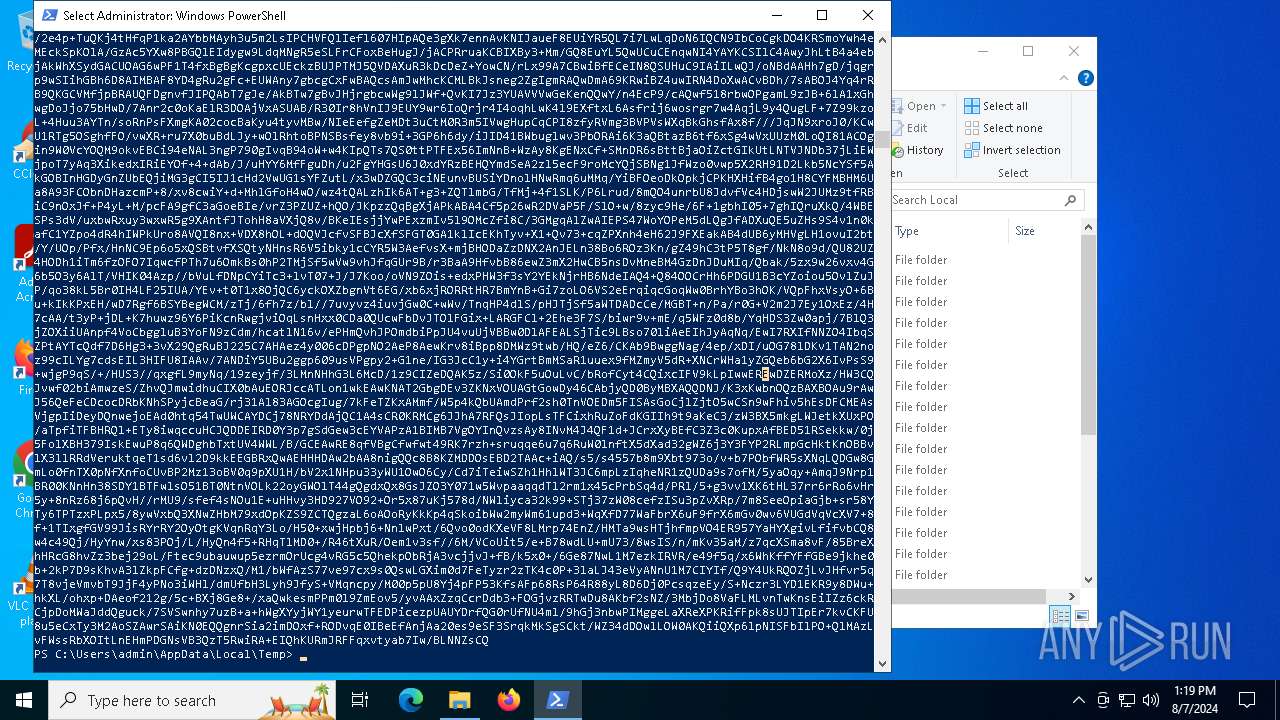Open the network status tray icon
Image resolution: width=1280 pixels, height=720 pixels.
pyautogui.click(x=1127, y=700)
